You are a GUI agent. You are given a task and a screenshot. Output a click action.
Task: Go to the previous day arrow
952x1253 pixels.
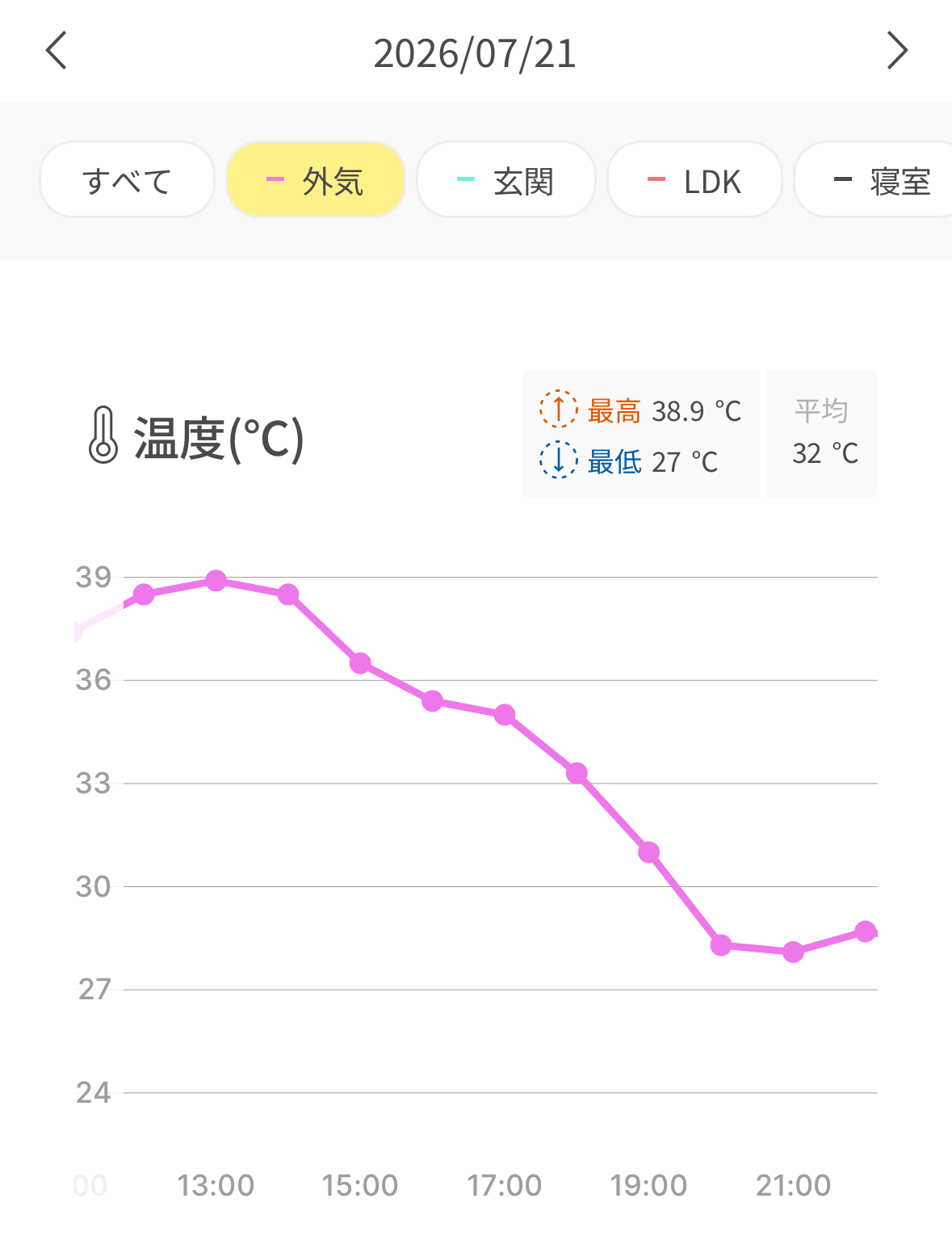tap(57, 51)
